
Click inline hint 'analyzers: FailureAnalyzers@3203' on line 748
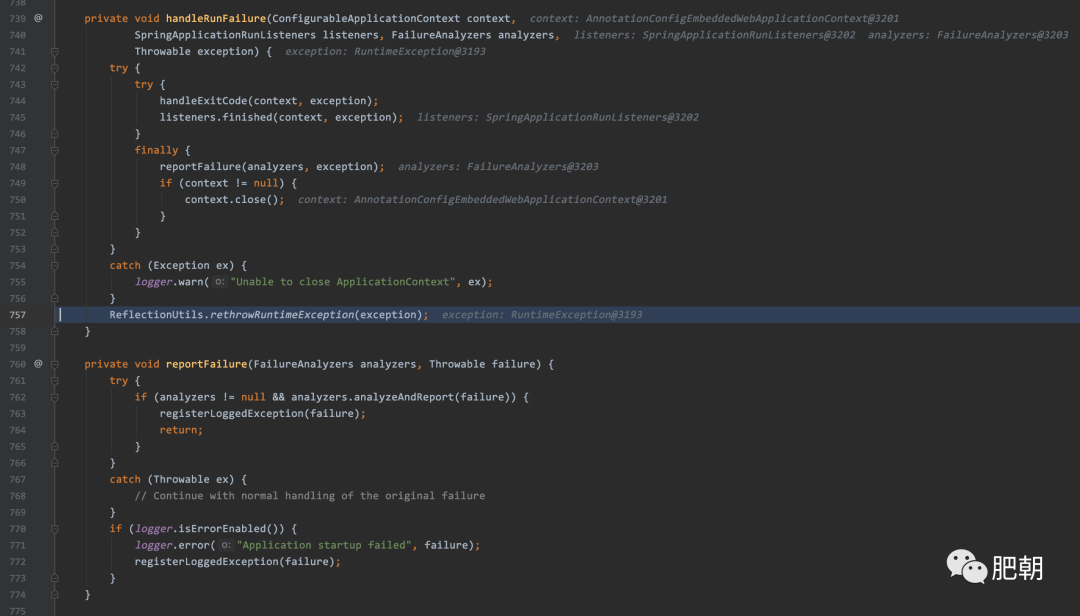[498, 167]
